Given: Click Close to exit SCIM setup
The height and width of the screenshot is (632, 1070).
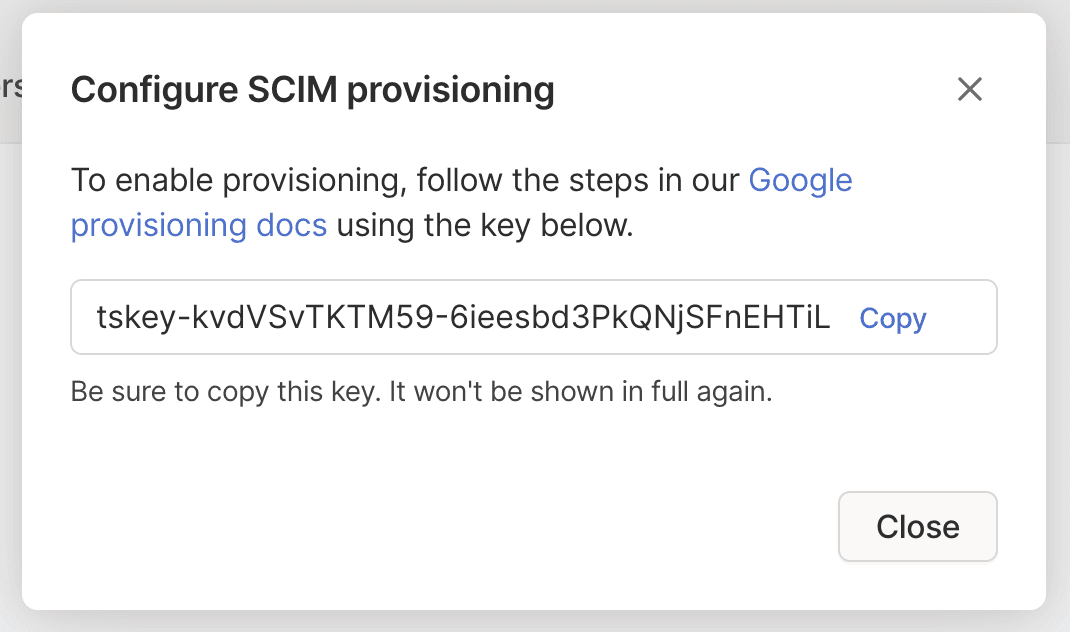Looking at the screenshot, I should coord(917,526).
